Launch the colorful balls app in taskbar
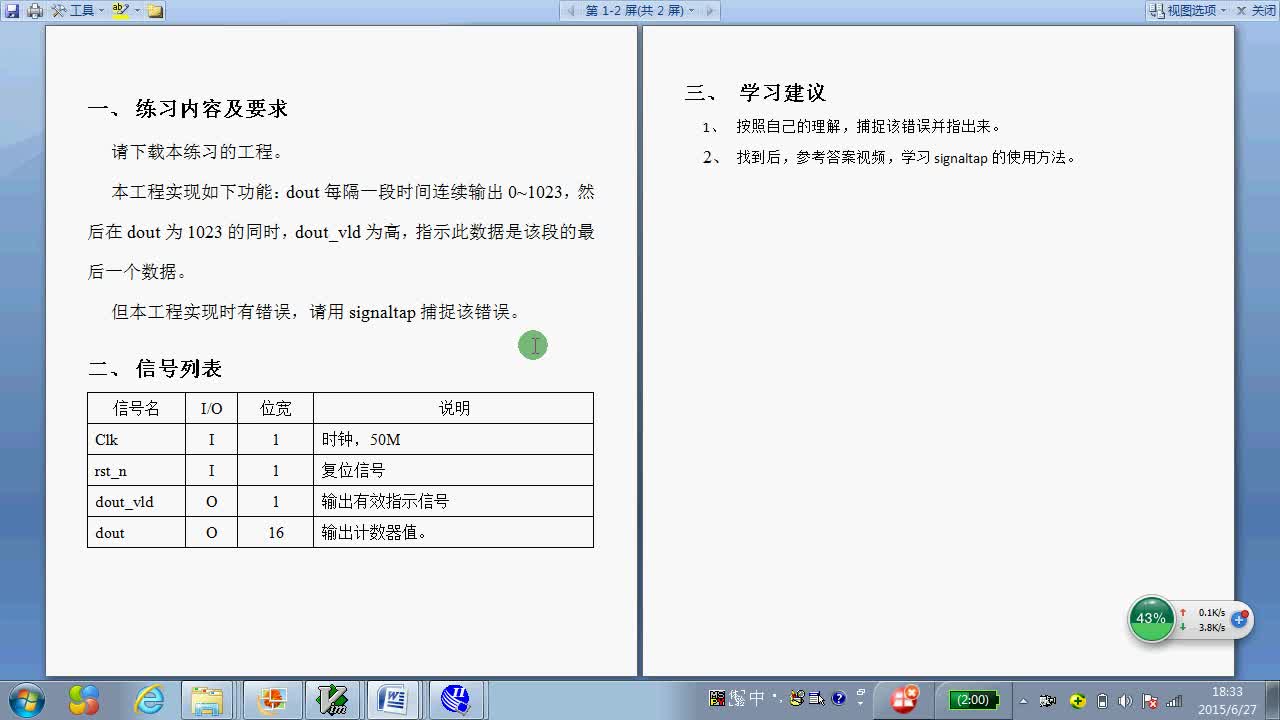 (x=84, y=699)
